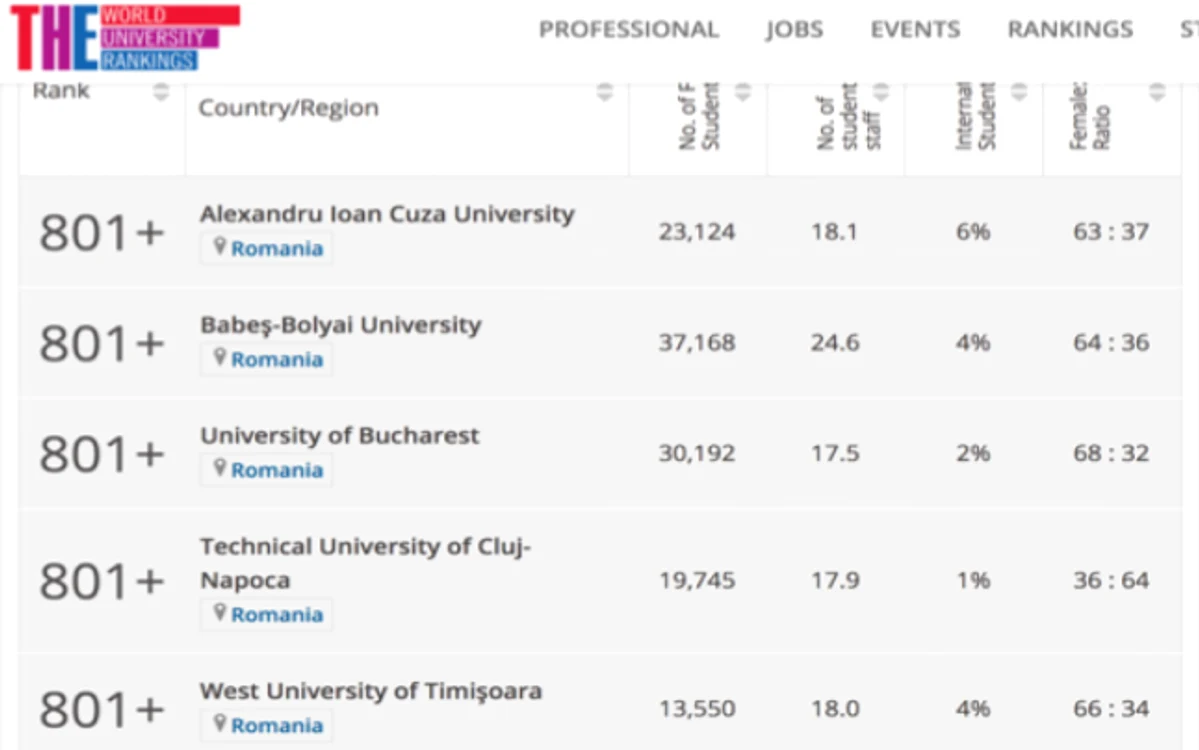
Task: Click location pin under Babeş-Bolyai University
Action: click(219, 357)
